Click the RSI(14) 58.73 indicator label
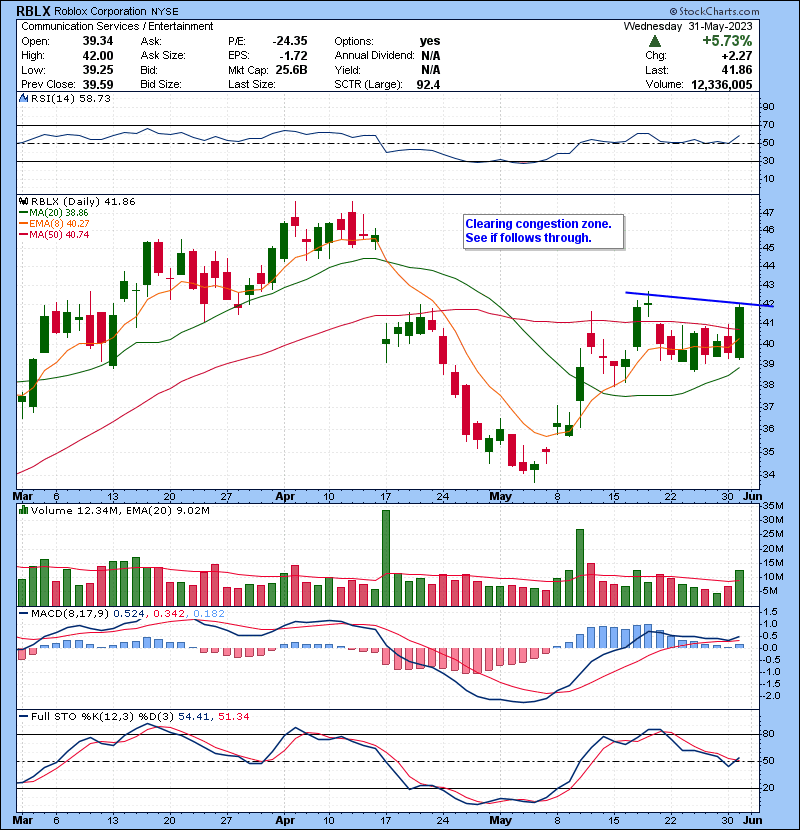 pos(71,98)
